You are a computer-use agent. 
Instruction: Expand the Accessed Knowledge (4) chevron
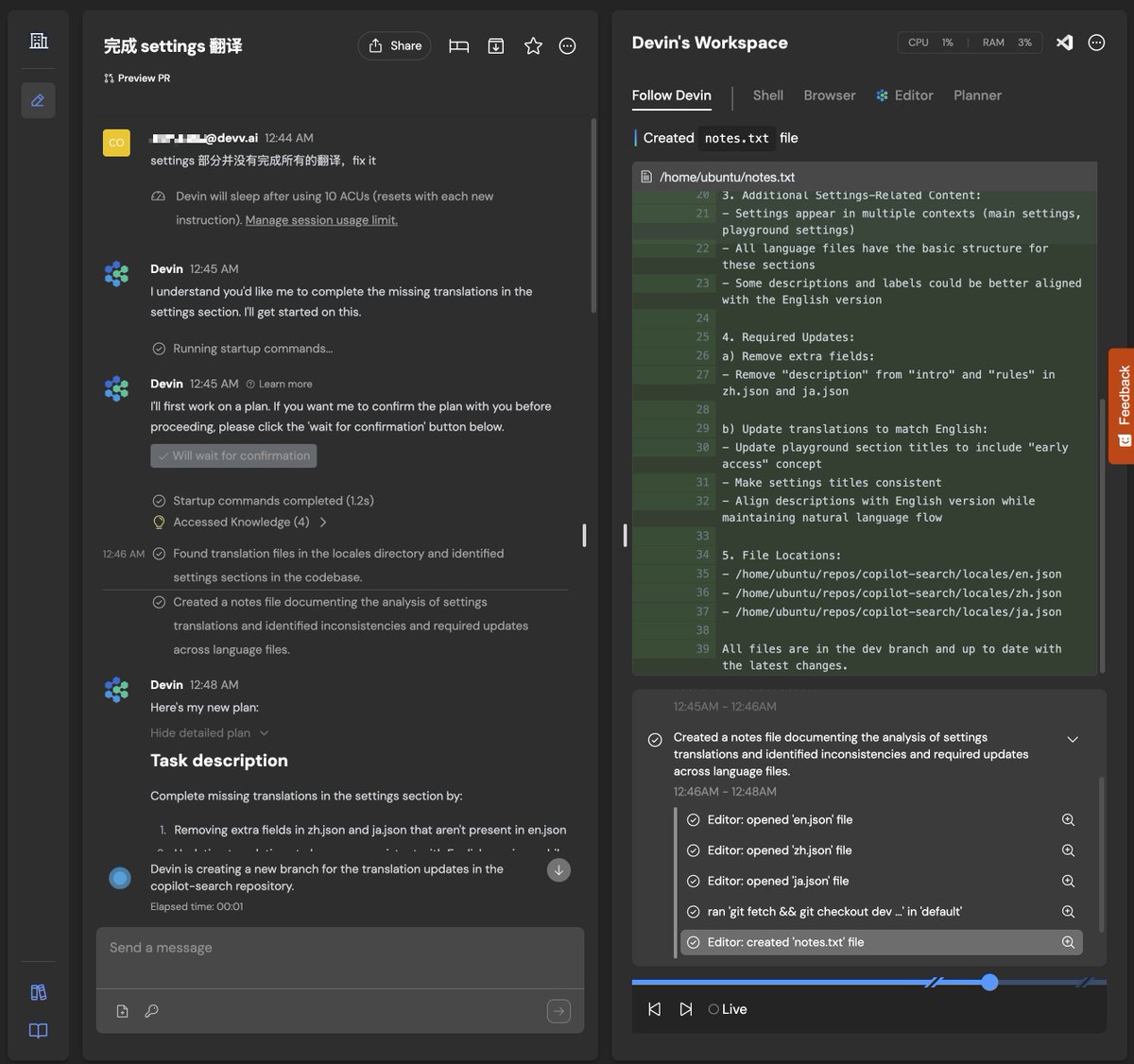(323, 522)
